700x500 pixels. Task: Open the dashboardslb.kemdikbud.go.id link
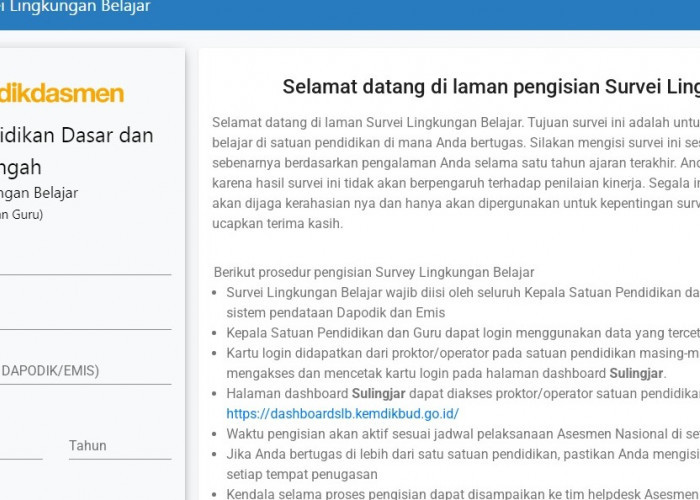342,414
